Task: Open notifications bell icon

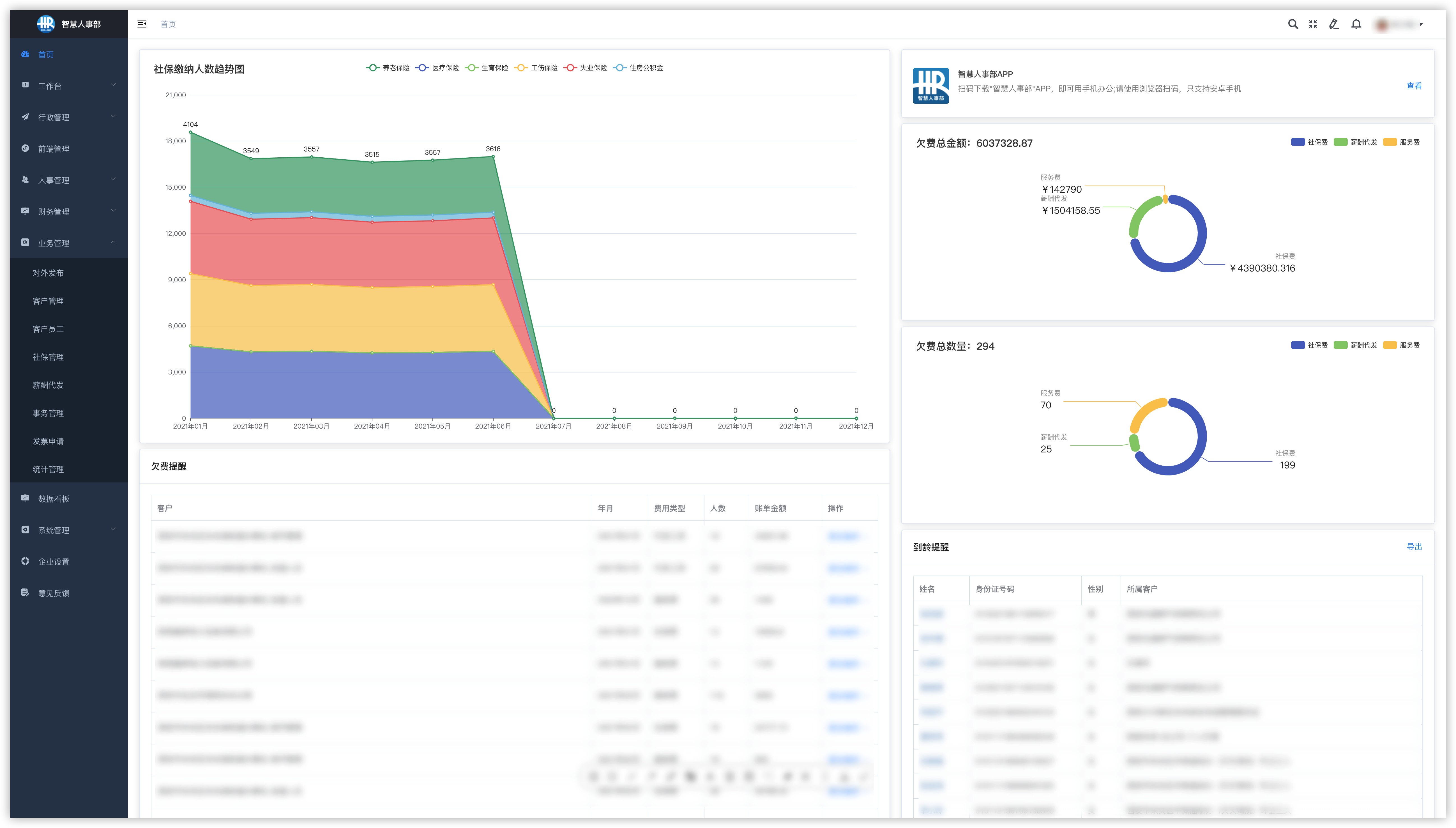Action: (x=1356, y=24)
